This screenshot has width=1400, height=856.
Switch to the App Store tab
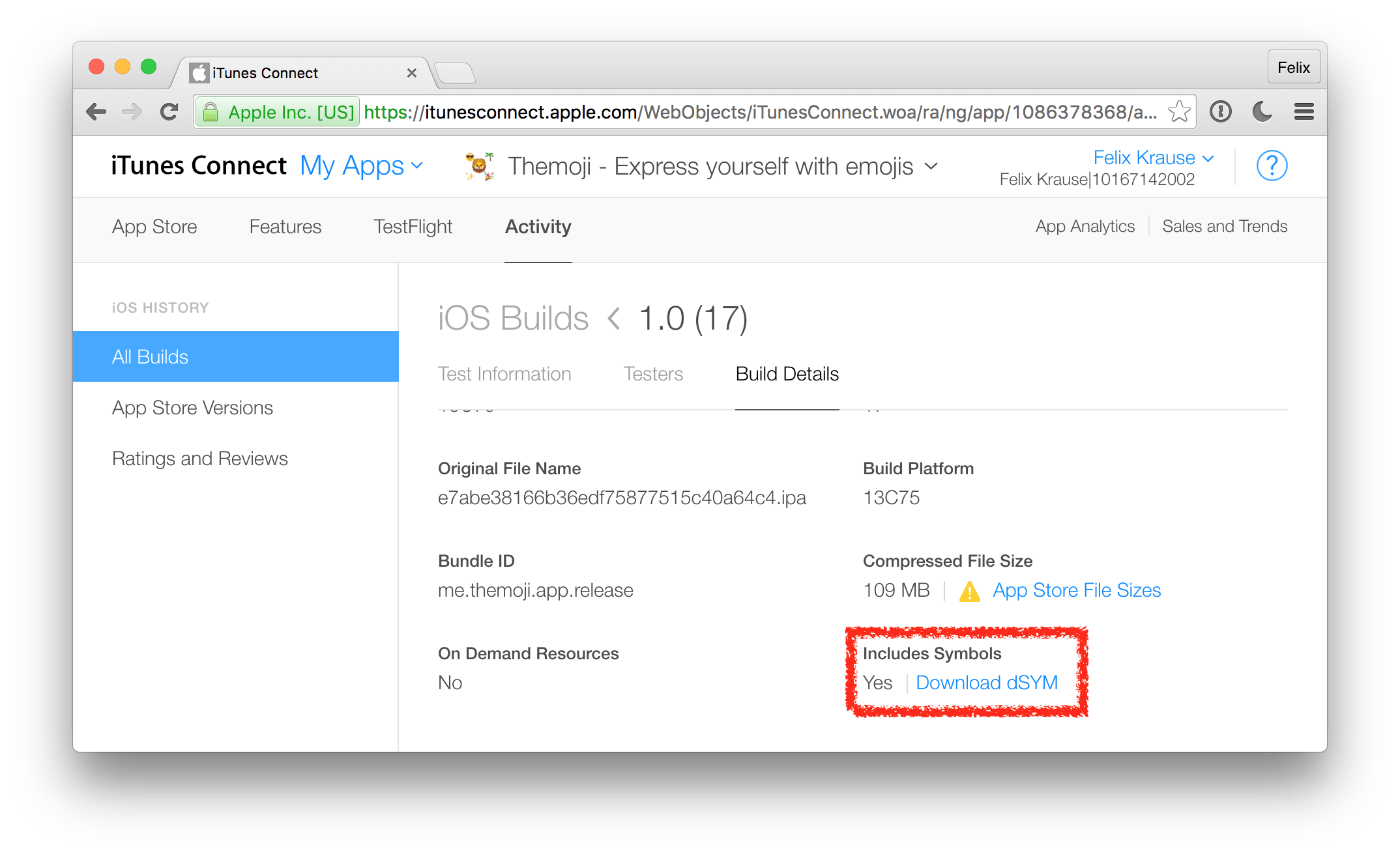point(154,227)
